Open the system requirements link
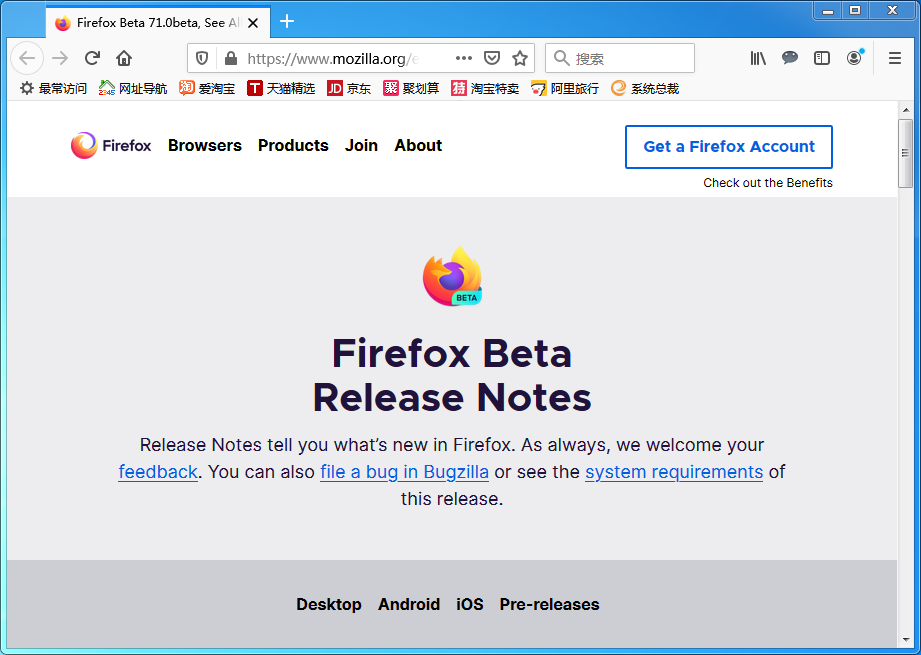 [x=674, y=472]
